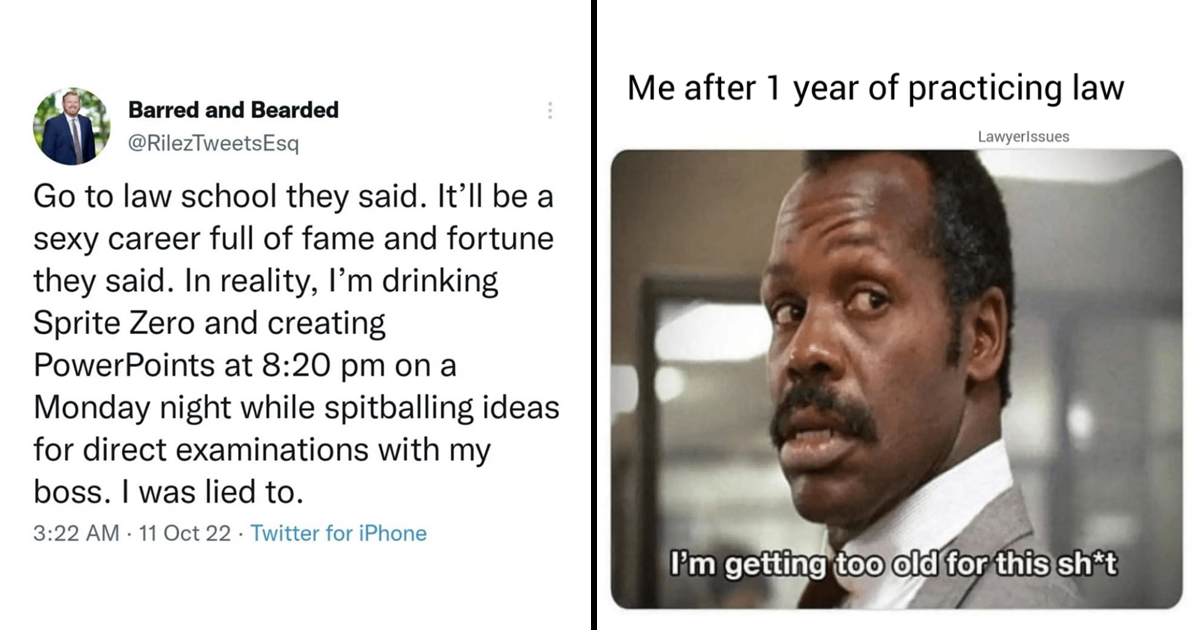Click the "Me after 1 year" heading
The height and width of the screenshot is (630, 1200).
click(x=875, y=88)
